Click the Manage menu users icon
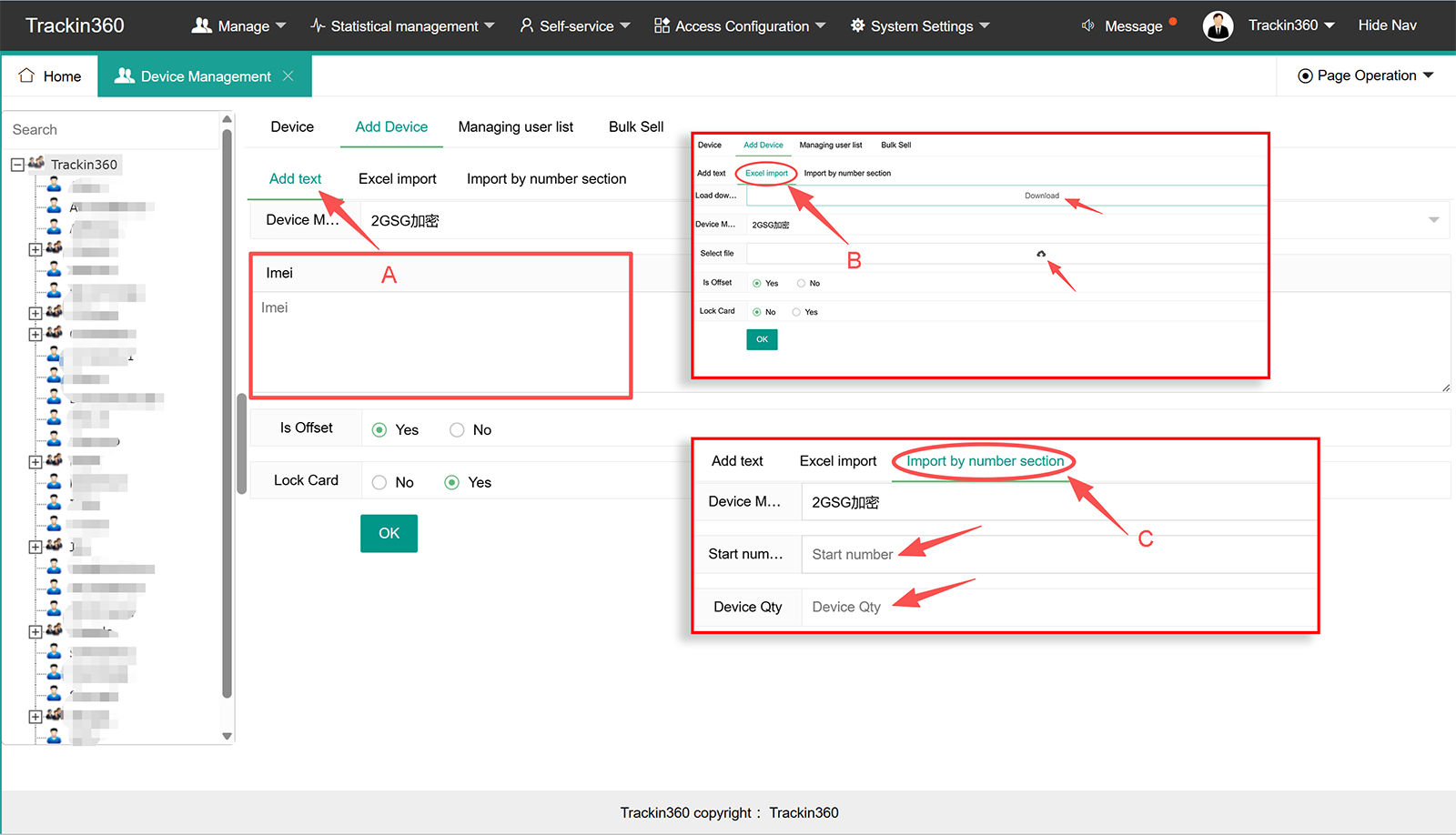1456x835 pixels. point(202,25)
